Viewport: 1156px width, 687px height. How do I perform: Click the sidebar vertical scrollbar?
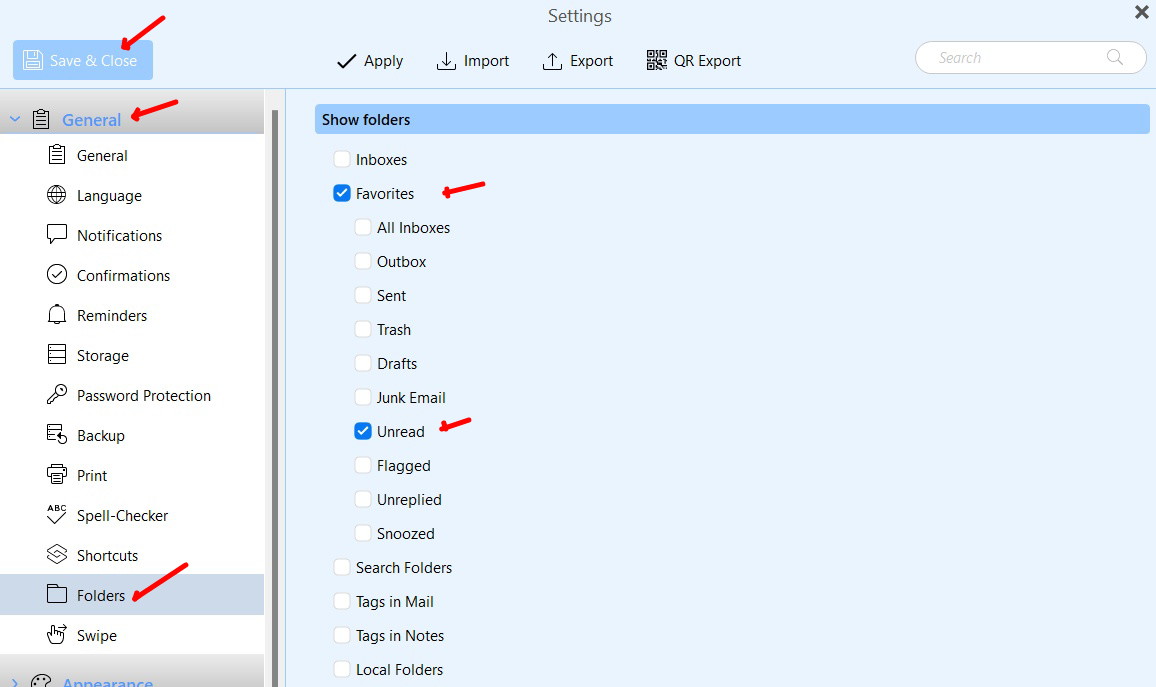coord(275,398)
